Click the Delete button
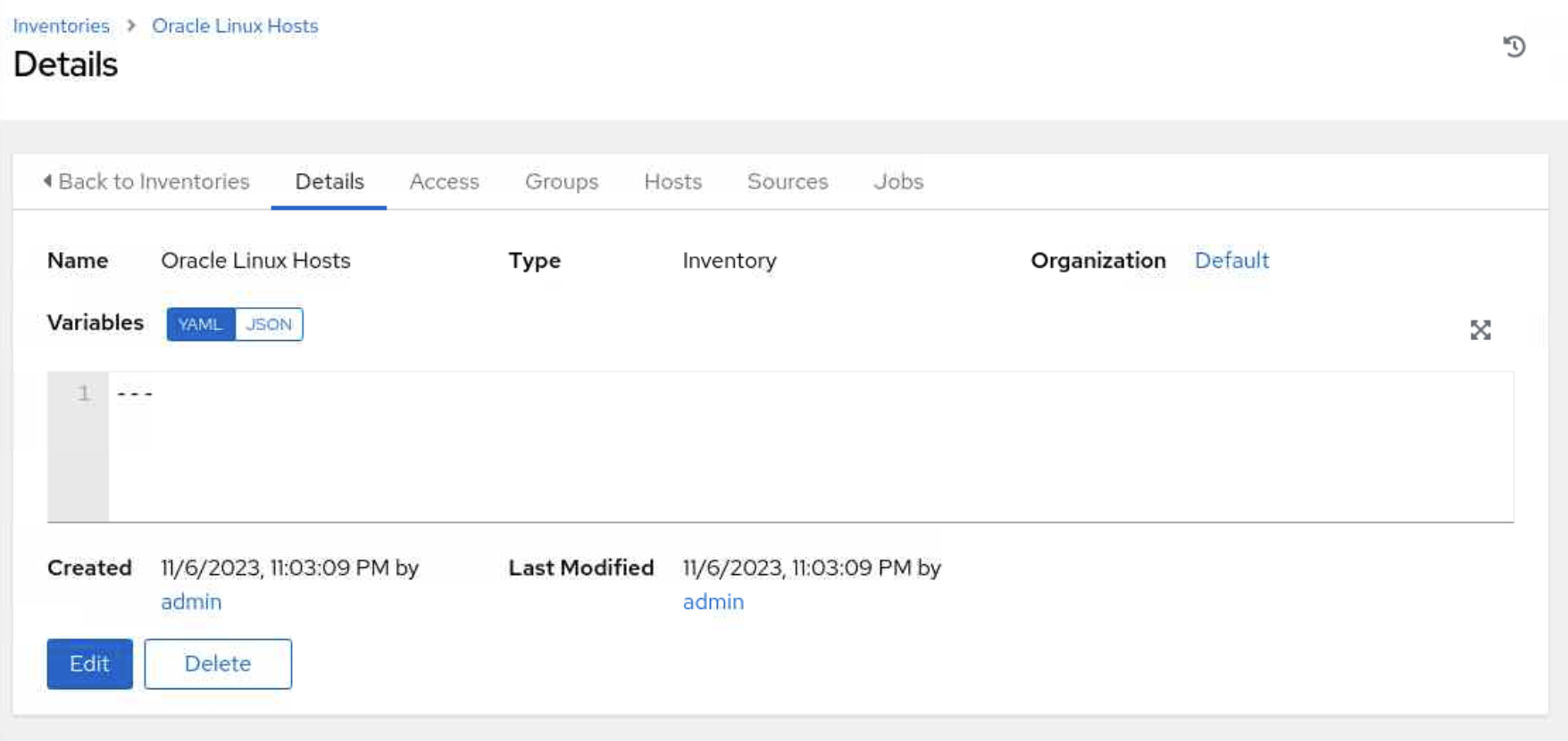The height and width of the screenshot is (741, 1568). pyautogui.click(x=218, y=663)
